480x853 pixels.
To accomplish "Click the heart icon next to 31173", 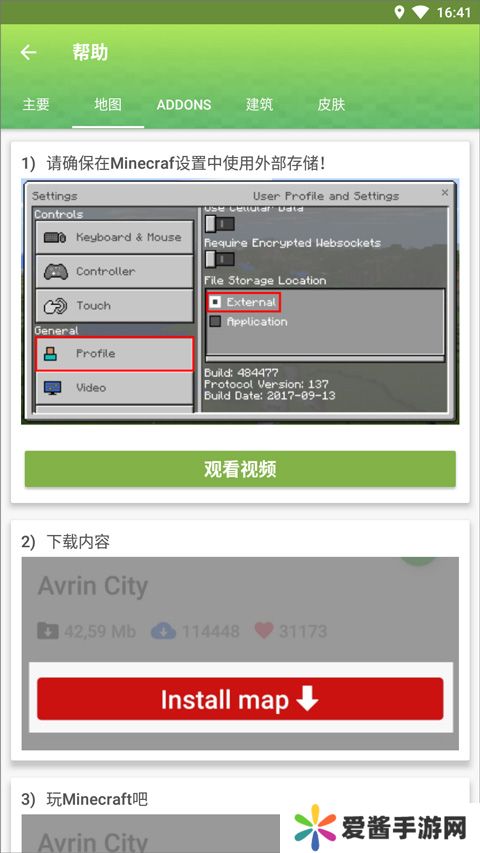I will (x=264, y=631).
